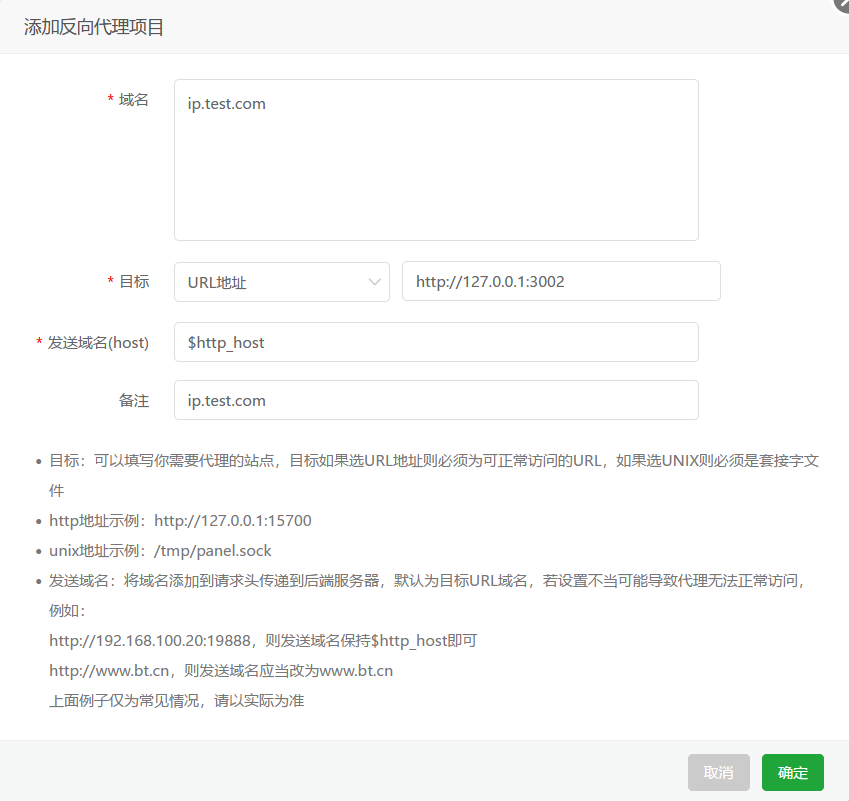The image size is (849, 801).
Task: Click the 目标 field label
Action: (136, 281)
